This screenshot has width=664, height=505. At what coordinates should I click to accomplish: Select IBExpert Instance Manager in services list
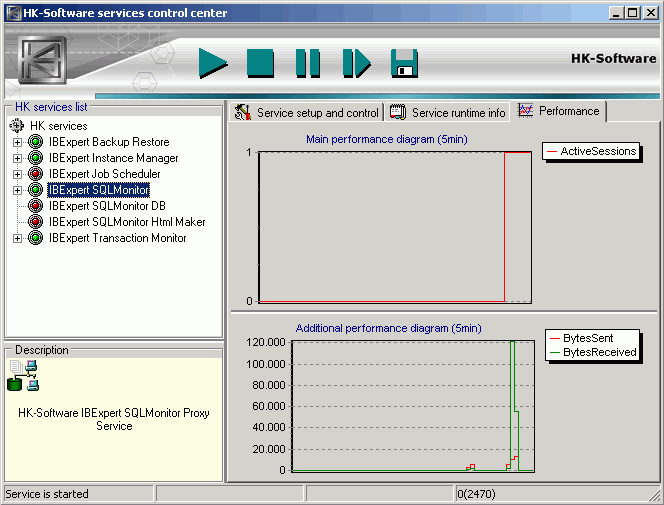click(x=113, y=158)
